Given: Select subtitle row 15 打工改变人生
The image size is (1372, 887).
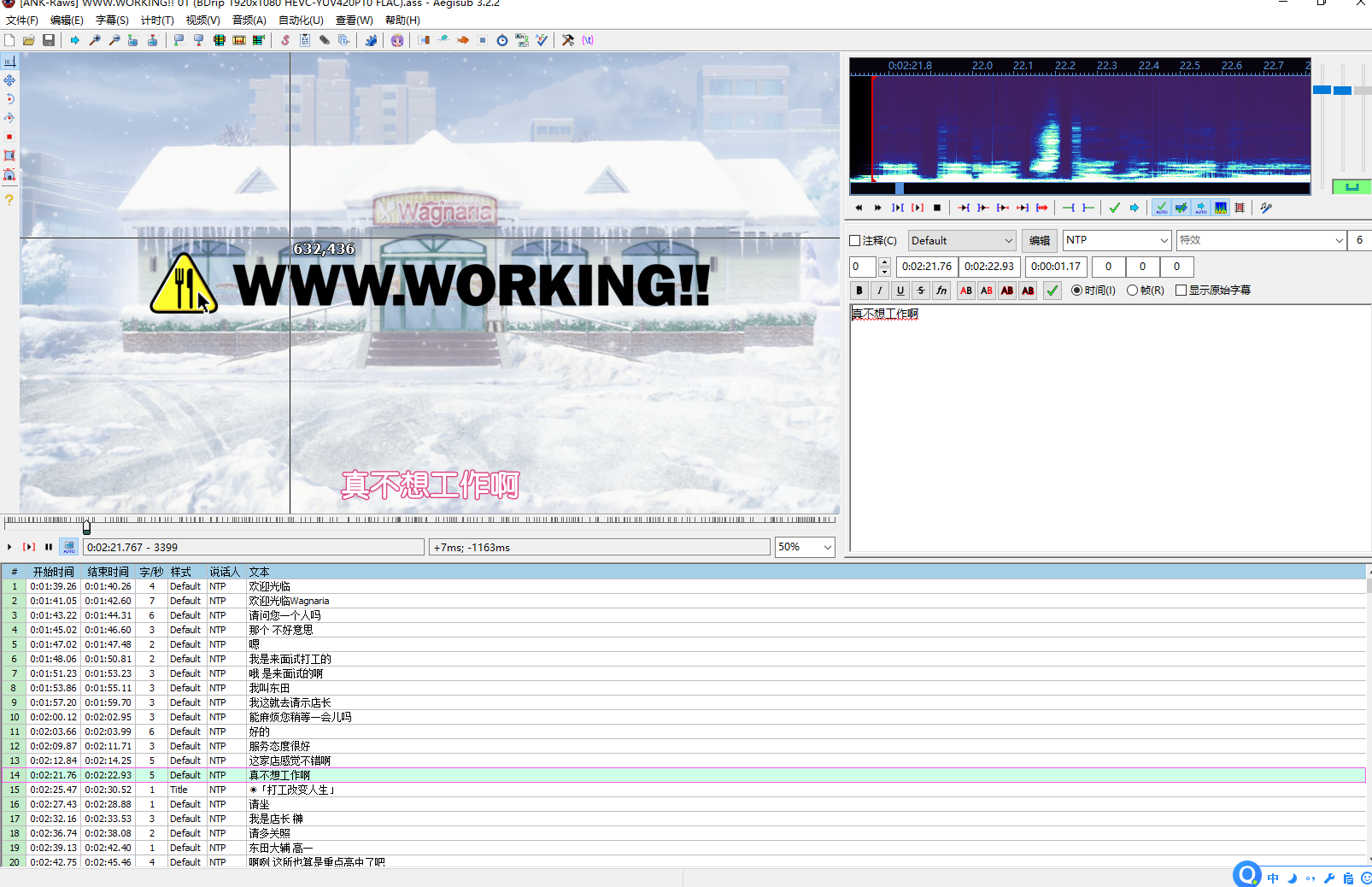Looking at the screenshot, I should click(683, 790).
